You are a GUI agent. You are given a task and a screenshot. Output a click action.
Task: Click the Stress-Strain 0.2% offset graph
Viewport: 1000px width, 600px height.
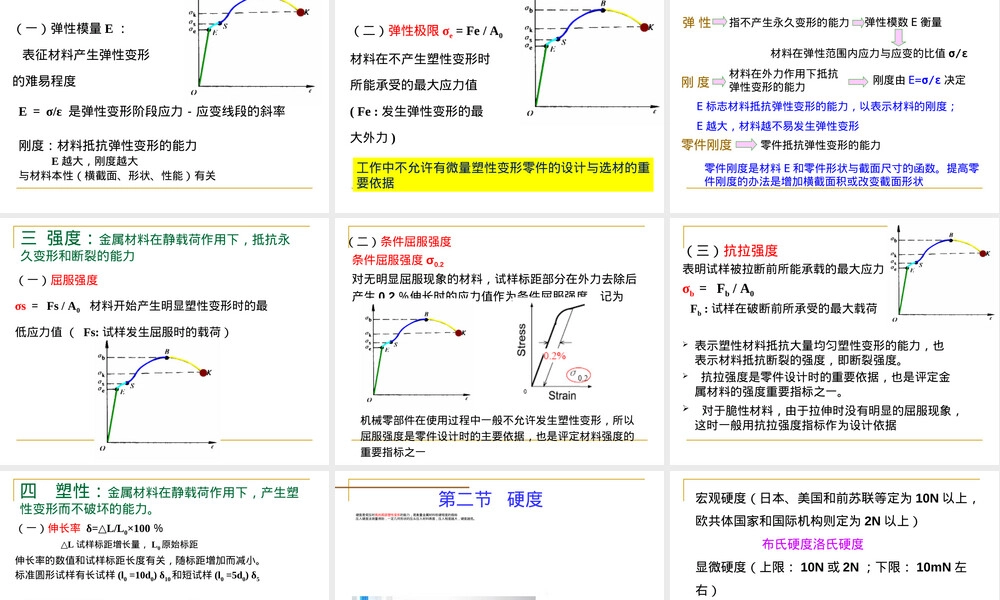(554, 351)
